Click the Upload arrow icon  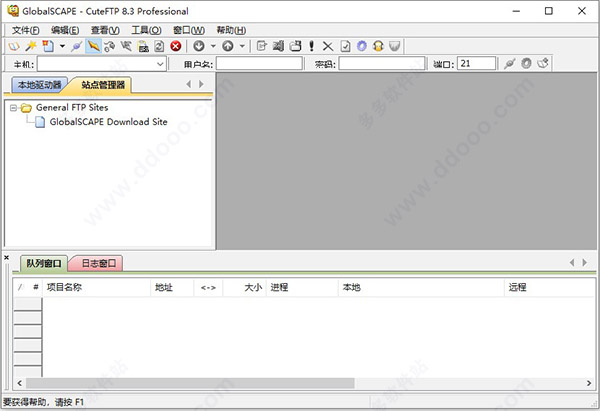pyautogui.click(x=228, y=46)
